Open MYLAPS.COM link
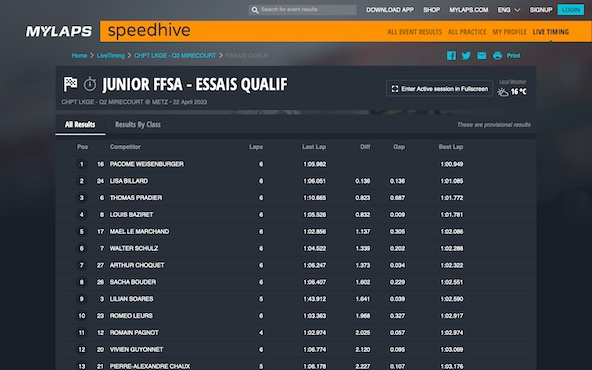Screen dimensions: 592x370 (469, 10)
